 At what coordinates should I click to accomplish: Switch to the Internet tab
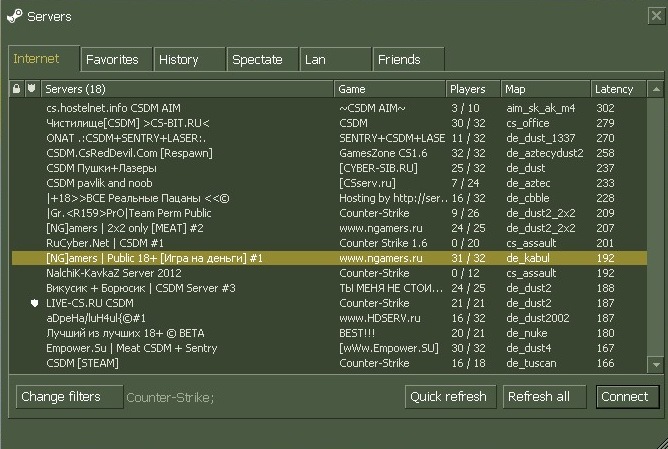(x=44, y=59)
